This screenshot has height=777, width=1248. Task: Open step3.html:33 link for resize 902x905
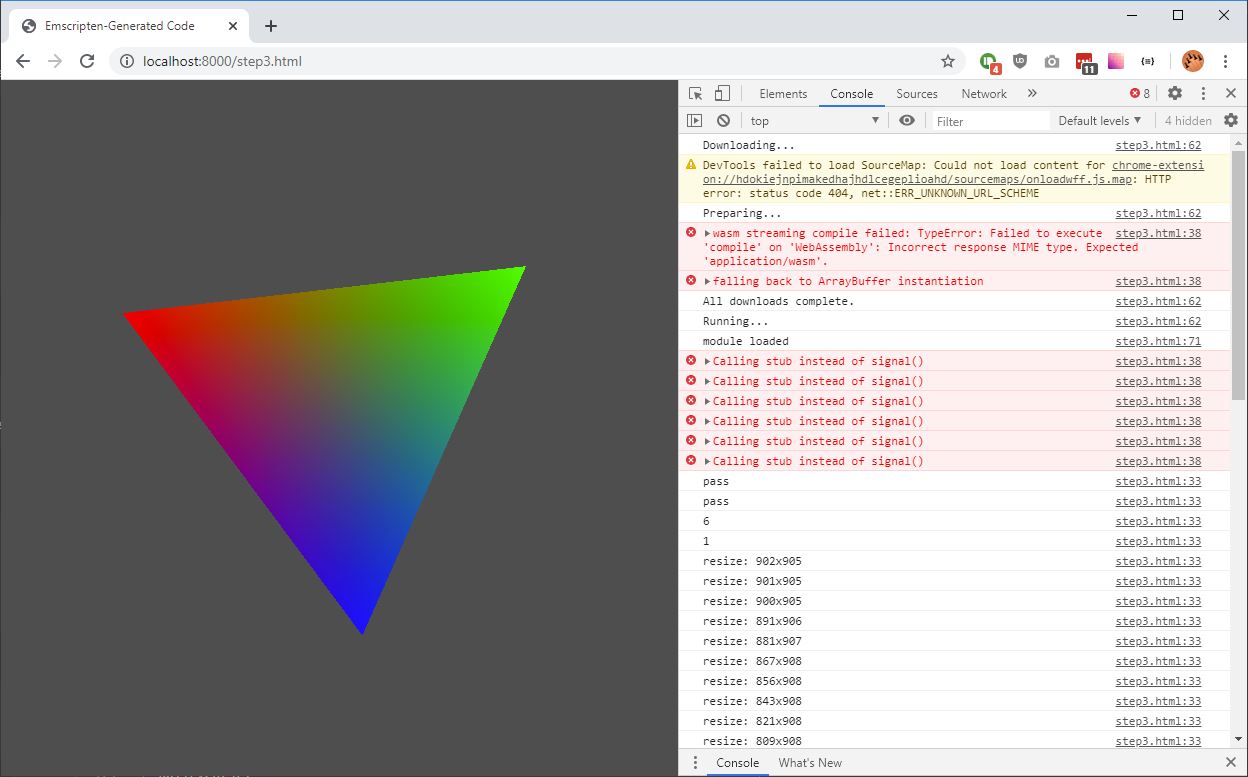click(x=1158, y=561)
